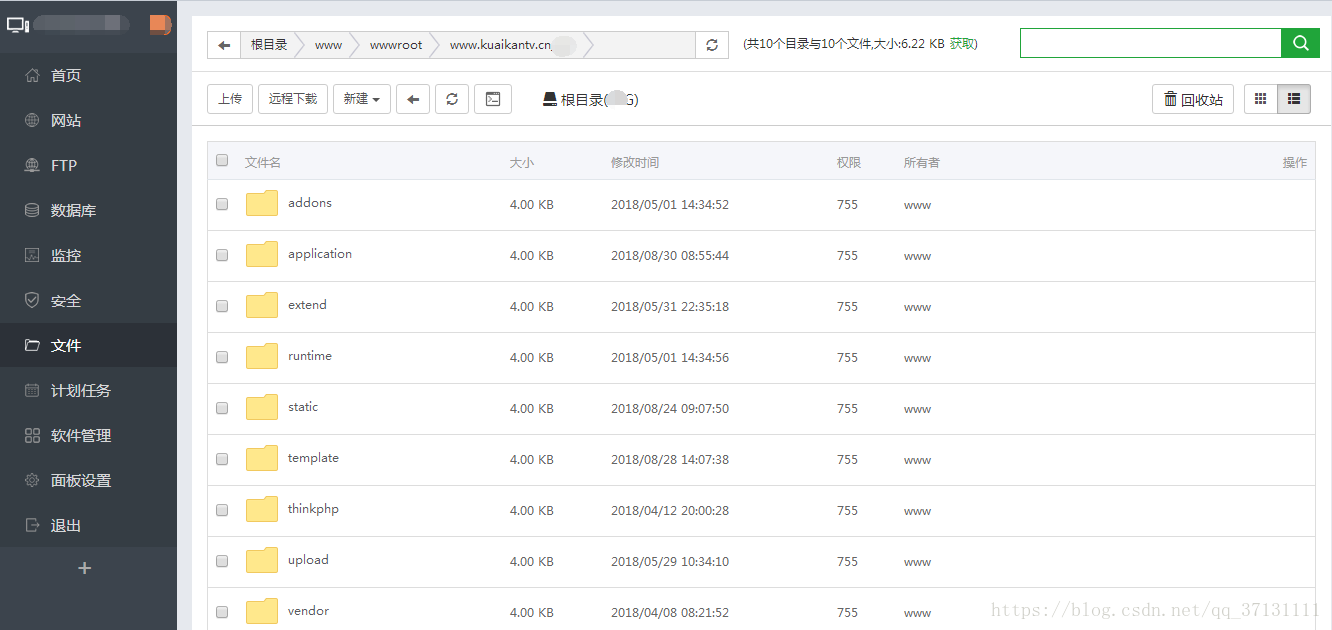This screenshot has width=1332, height=630.
Task: Go to 计划任务 in sidebar
Action: [x=80, y=391]
